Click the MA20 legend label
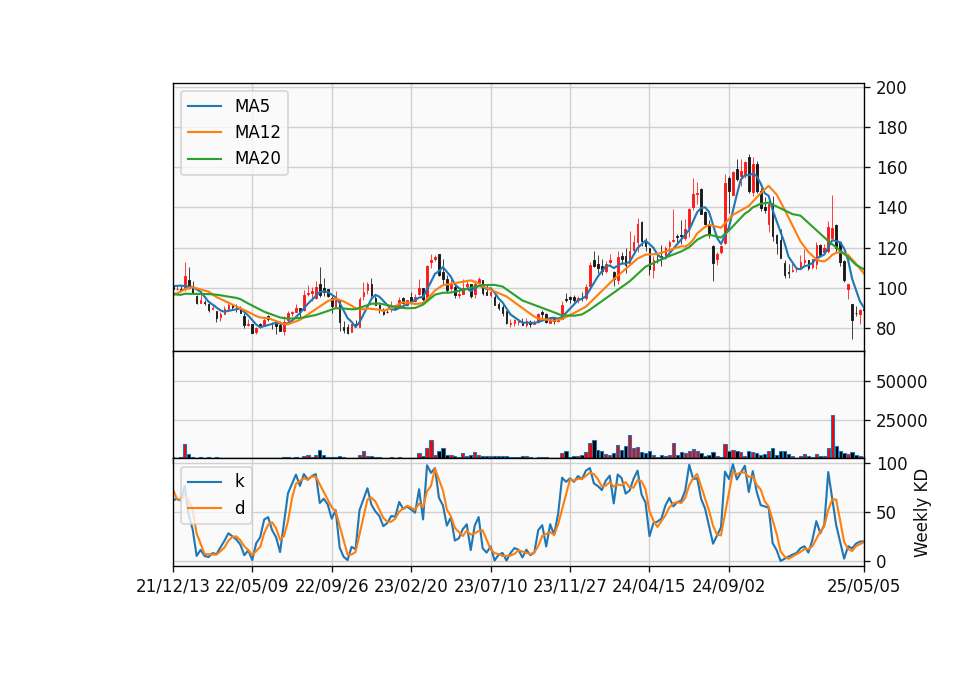960x690 pixels. point(257,158)
